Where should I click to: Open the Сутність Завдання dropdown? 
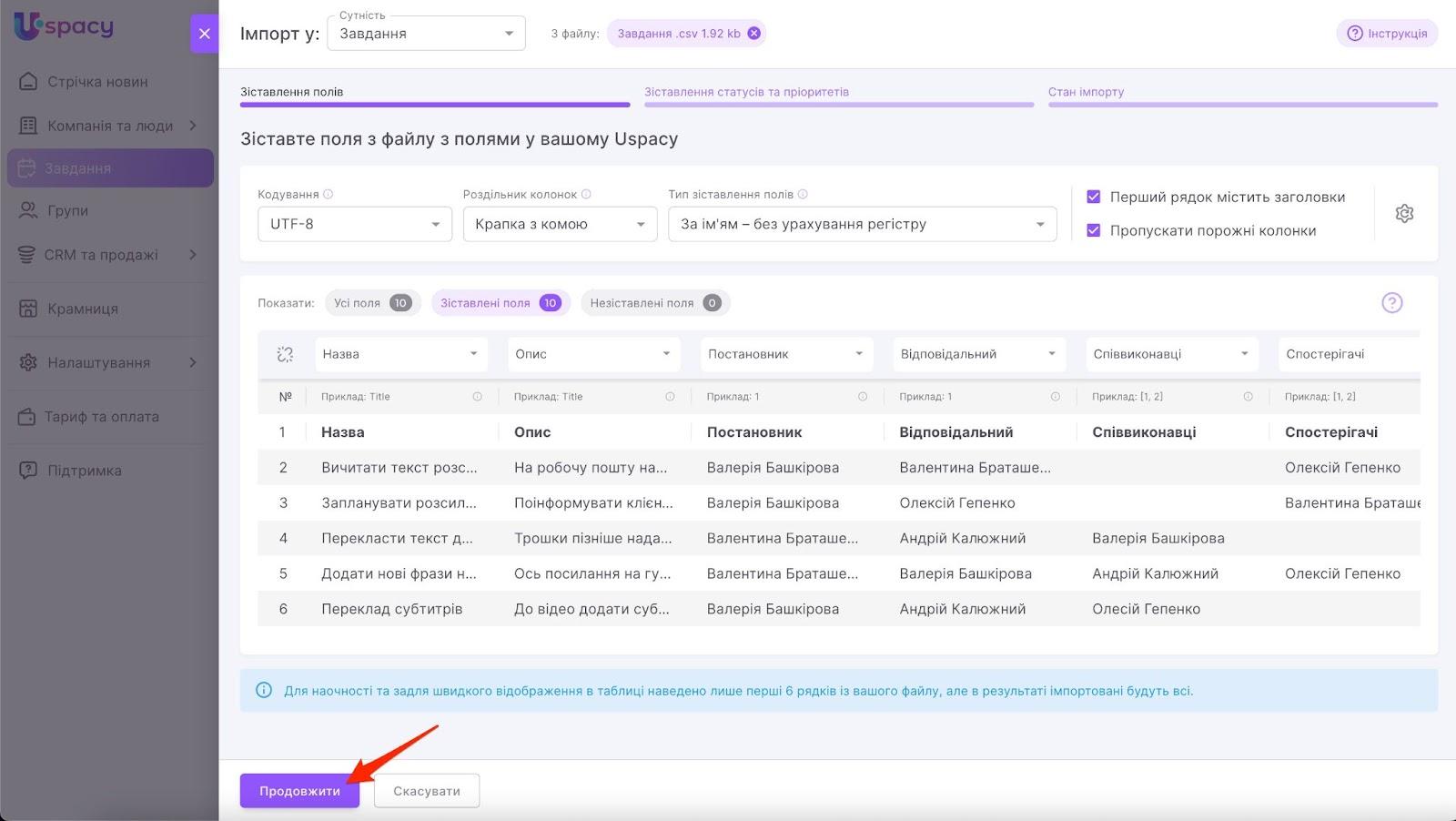click(426, 34)
